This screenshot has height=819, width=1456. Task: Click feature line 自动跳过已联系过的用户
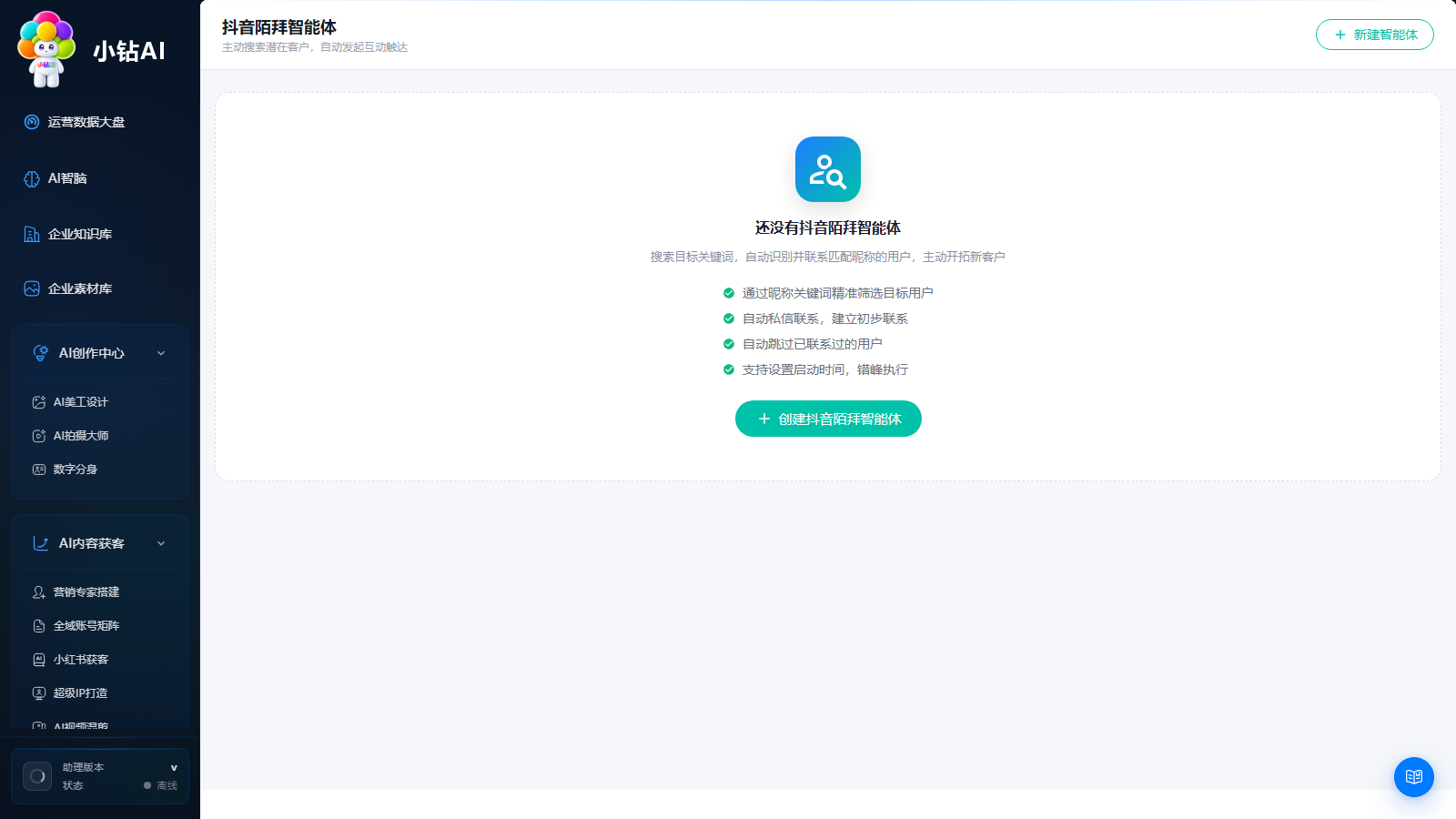pos(813,344)
